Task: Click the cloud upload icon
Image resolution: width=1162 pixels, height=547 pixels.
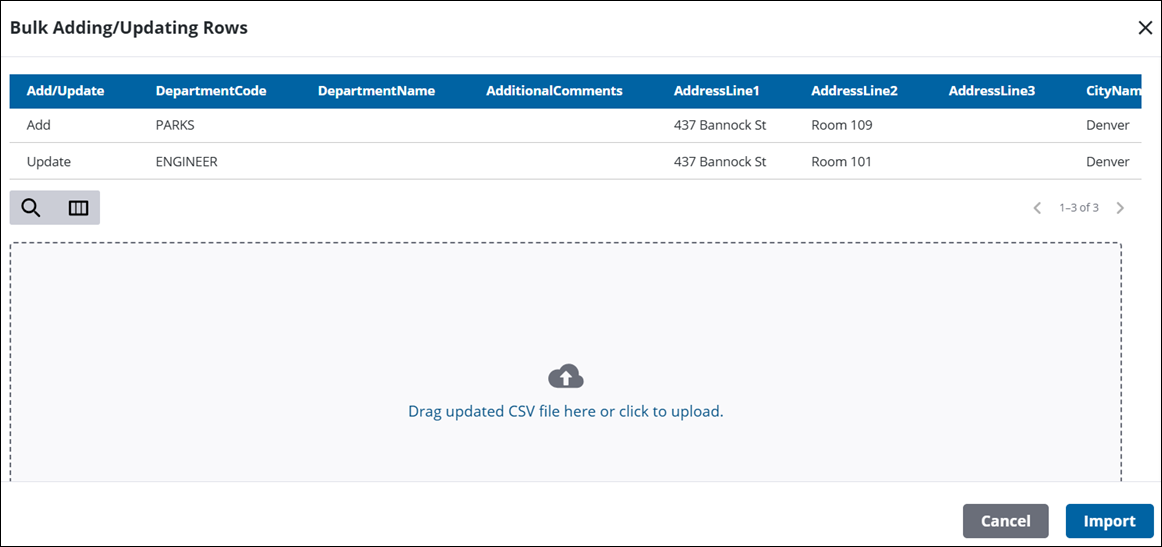Action: [565, 377]
